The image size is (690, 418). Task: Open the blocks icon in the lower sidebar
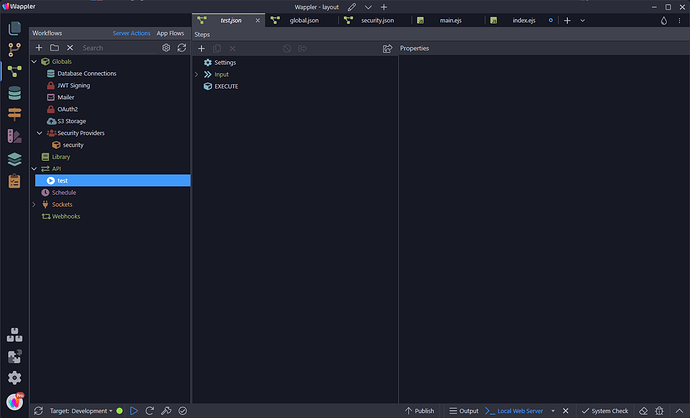[x=15, y=335]
